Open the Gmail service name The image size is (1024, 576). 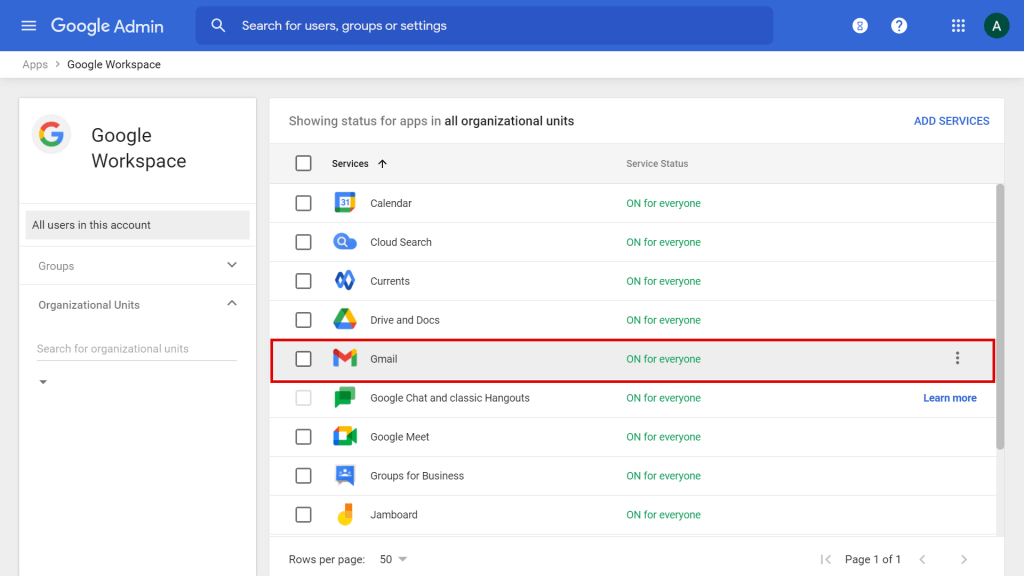383,359
